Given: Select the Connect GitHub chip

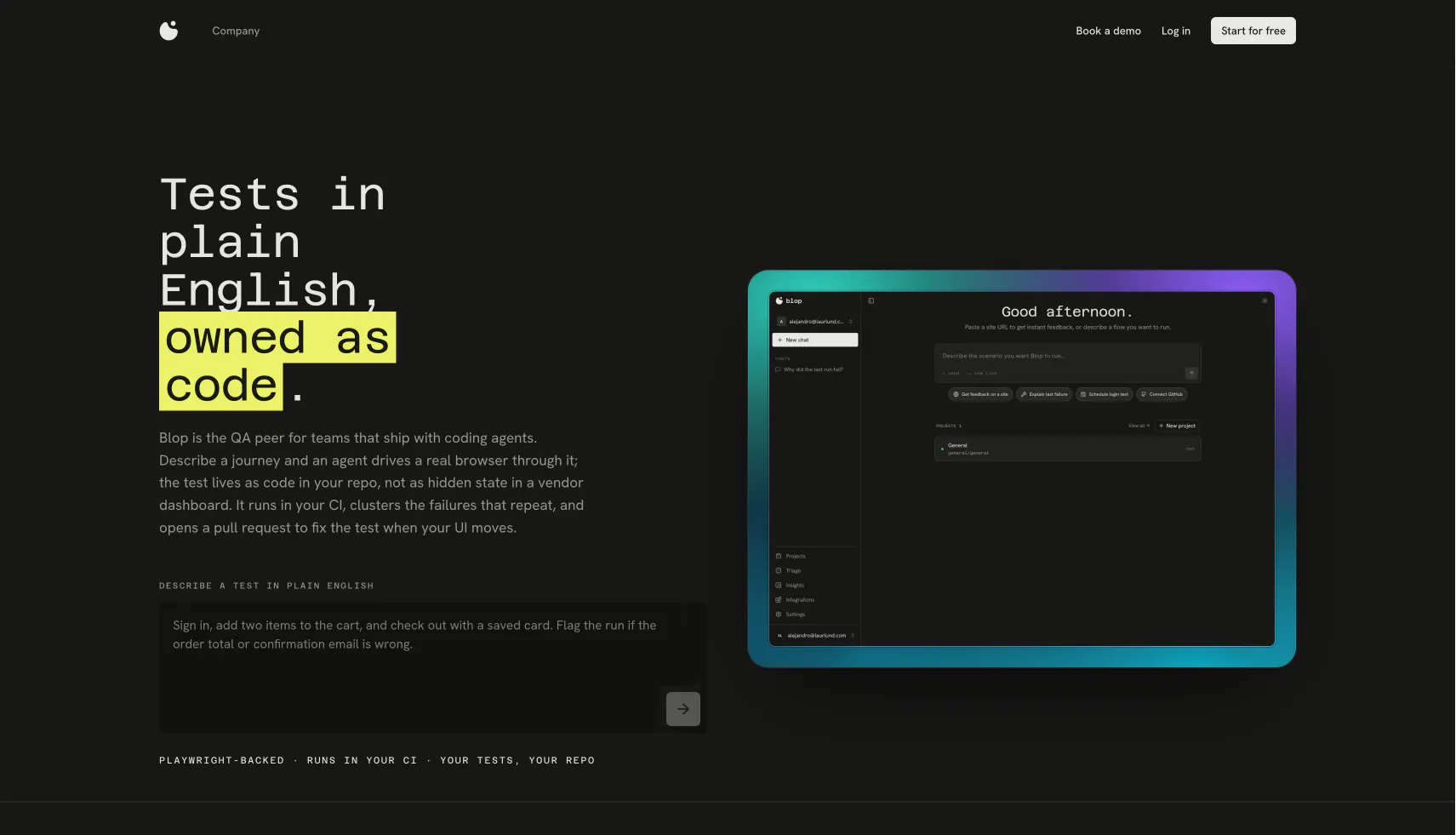Looking at the screenshot, I should coord(1162,394).
